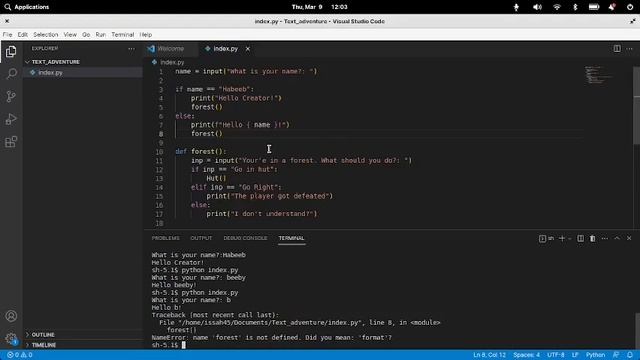Open the Edit menu
The height and width of the screenshot is (360, 640).
click(22, 35)
